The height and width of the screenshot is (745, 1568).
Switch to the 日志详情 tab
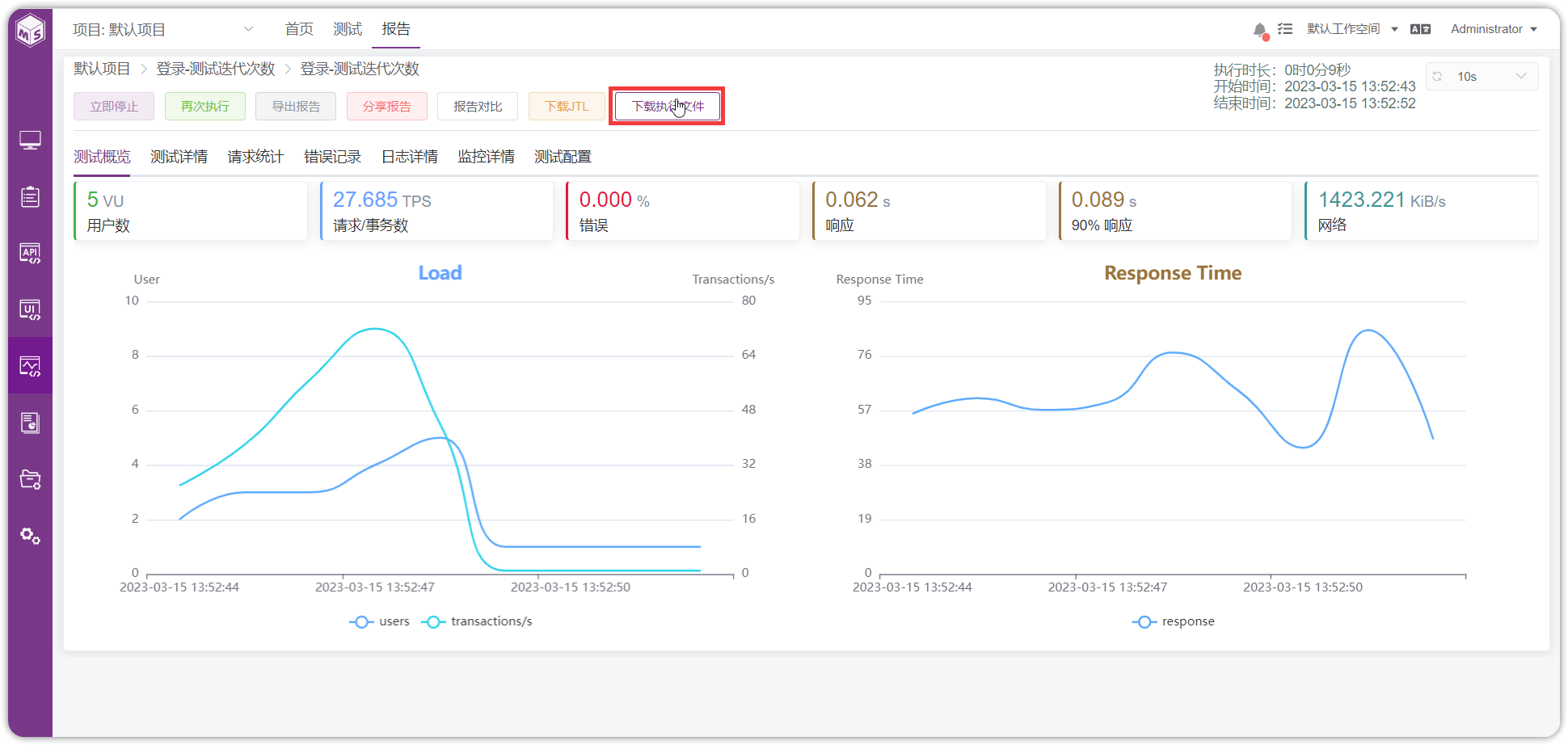tap(410, 157)
